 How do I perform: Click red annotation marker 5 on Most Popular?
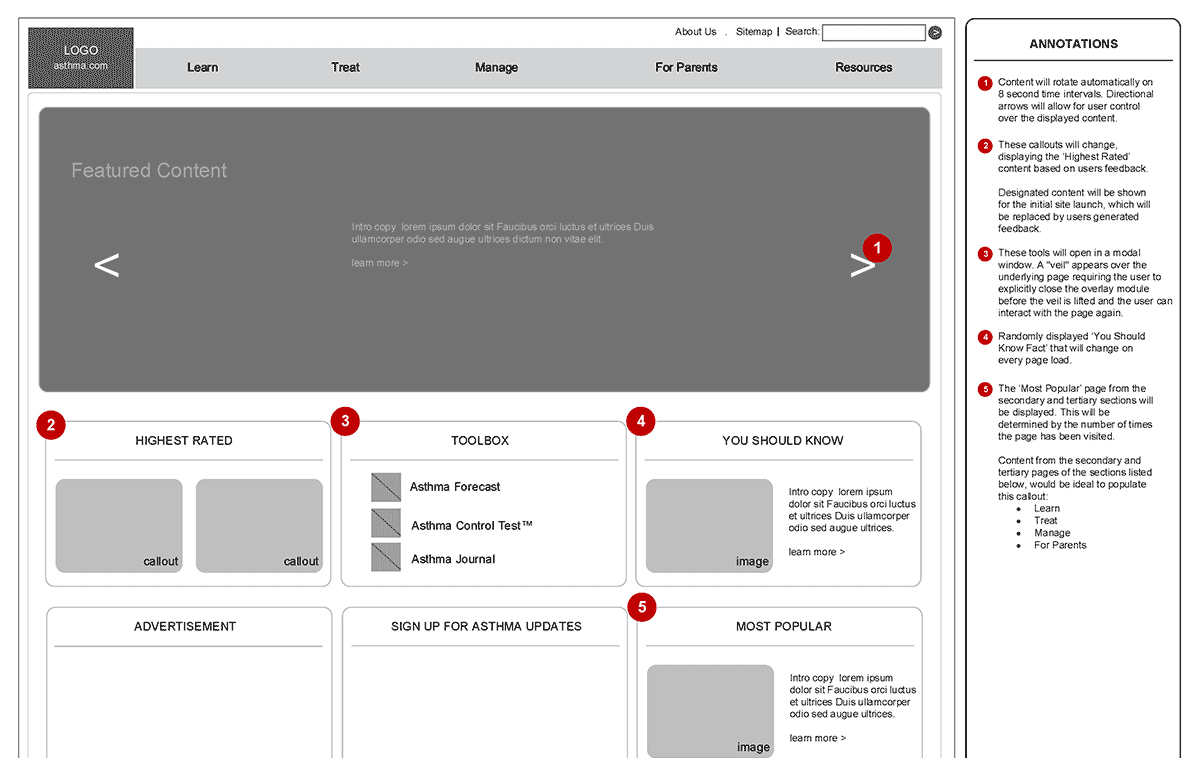(641, 606)
